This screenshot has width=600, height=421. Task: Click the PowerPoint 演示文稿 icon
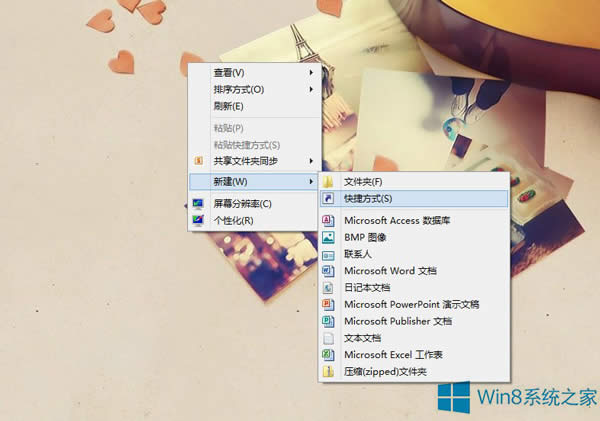coord(327,304)
